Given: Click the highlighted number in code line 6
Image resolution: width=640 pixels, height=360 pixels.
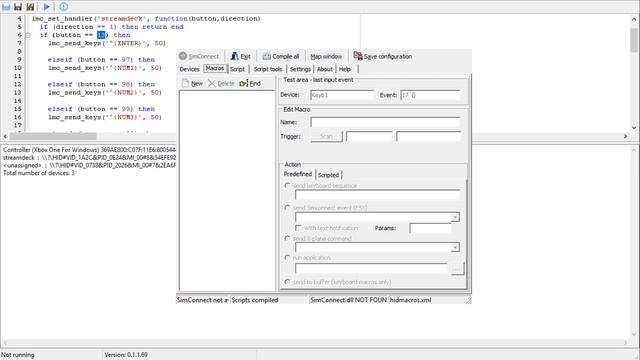Looking at the screenshot, I should click(101, 36).
